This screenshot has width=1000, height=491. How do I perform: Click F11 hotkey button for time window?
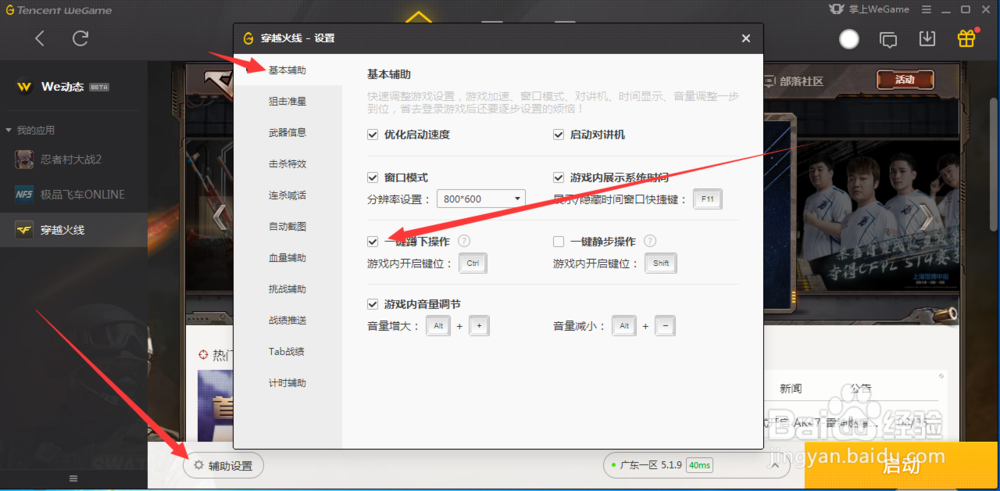tap(708, 199)
